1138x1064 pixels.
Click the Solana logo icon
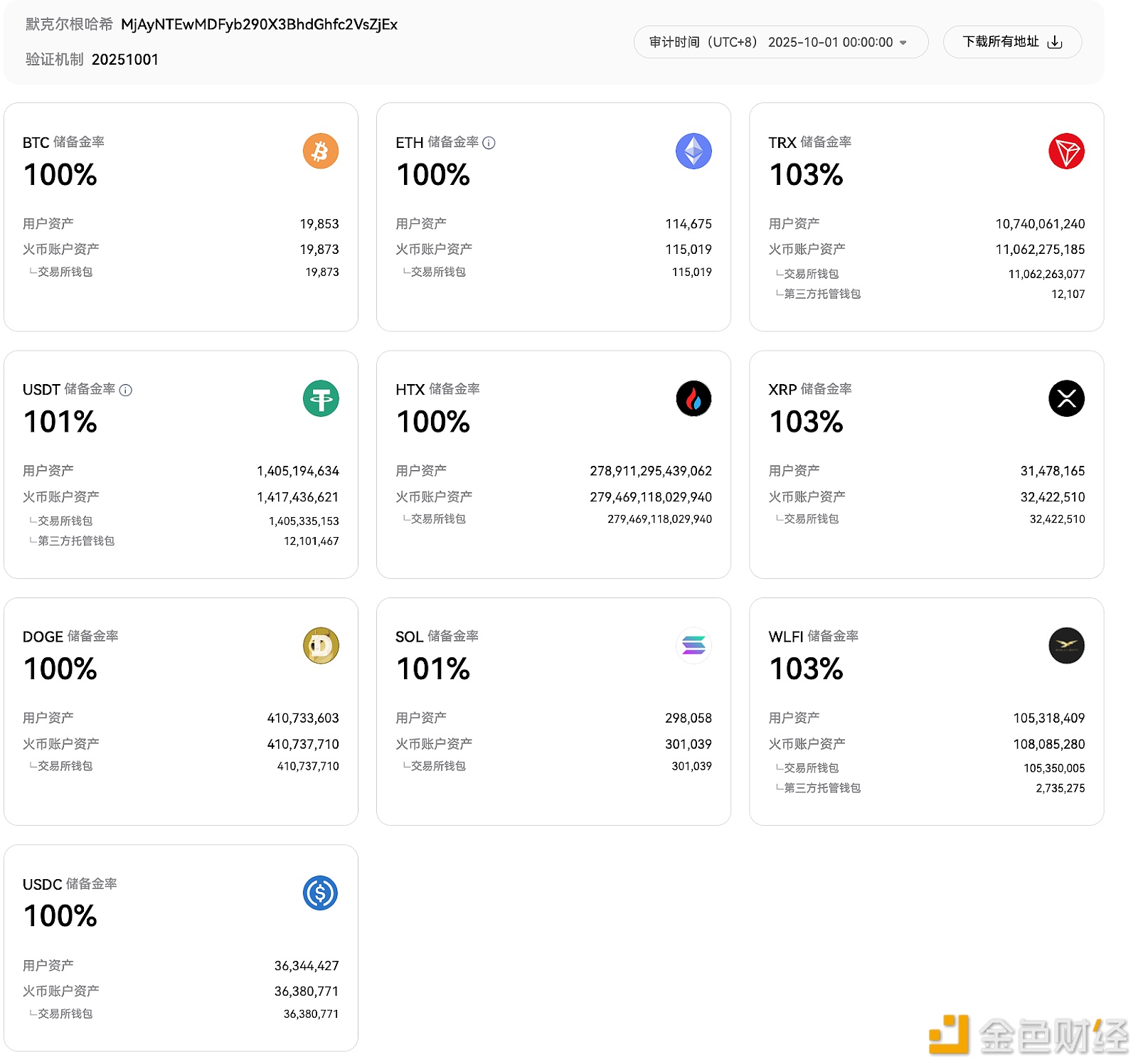click(x=693, y=646)
